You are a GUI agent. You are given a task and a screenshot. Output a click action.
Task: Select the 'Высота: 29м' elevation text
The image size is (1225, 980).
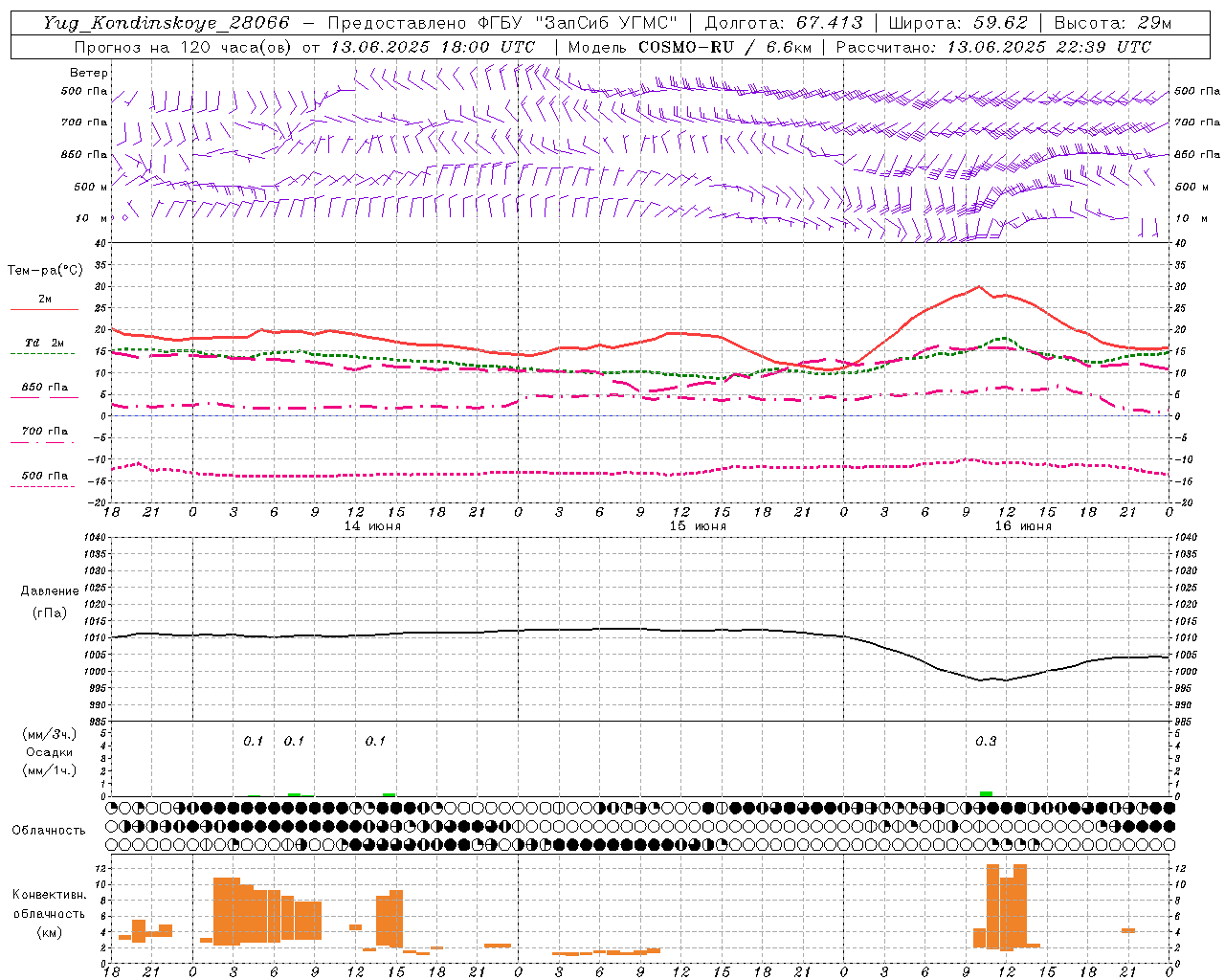(1112, 23)
